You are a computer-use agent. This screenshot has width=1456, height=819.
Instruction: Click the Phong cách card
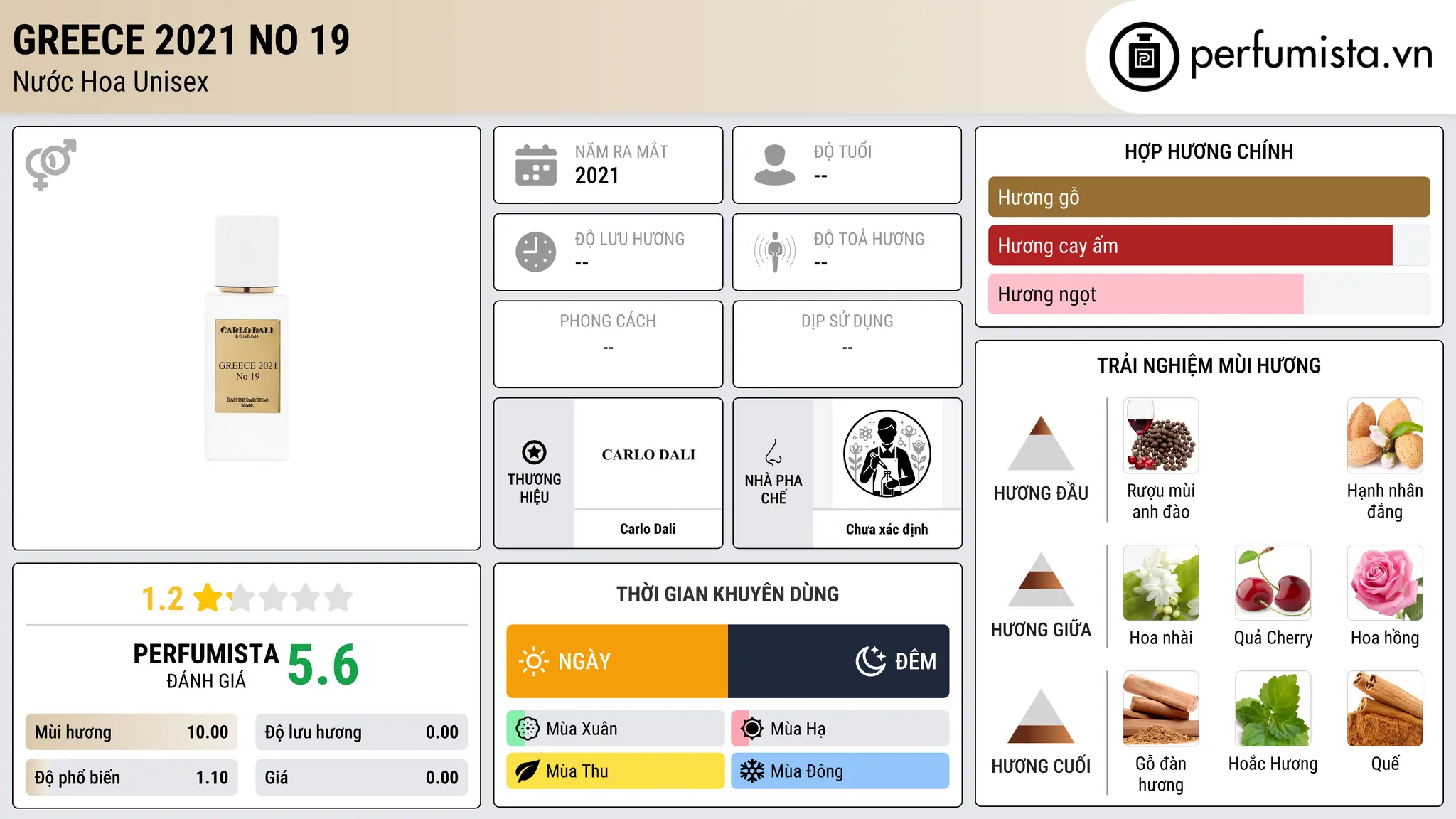[608, 344]
